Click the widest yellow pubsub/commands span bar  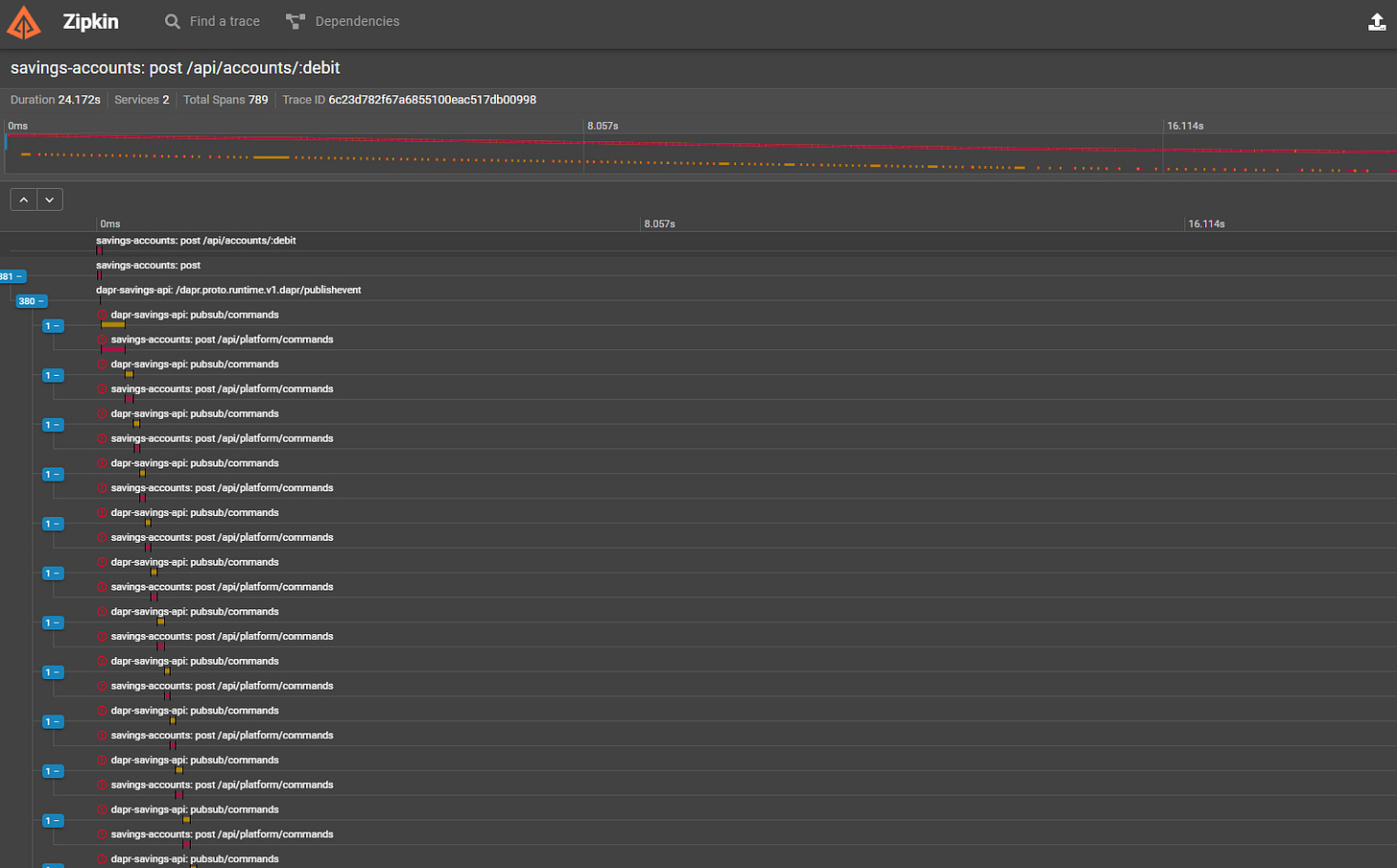click(x=113, y=325)
